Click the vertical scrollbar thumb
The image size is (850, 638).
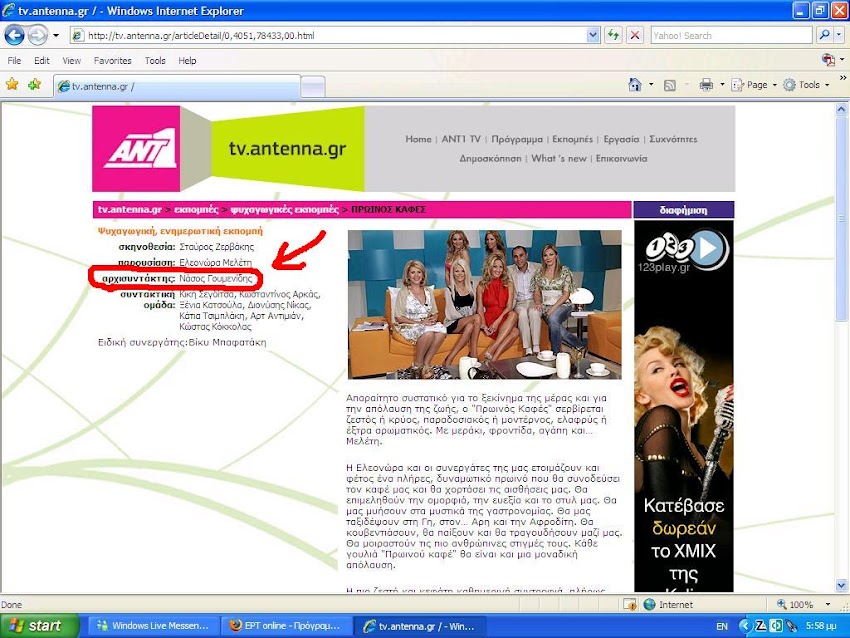(x=841, y=219)
